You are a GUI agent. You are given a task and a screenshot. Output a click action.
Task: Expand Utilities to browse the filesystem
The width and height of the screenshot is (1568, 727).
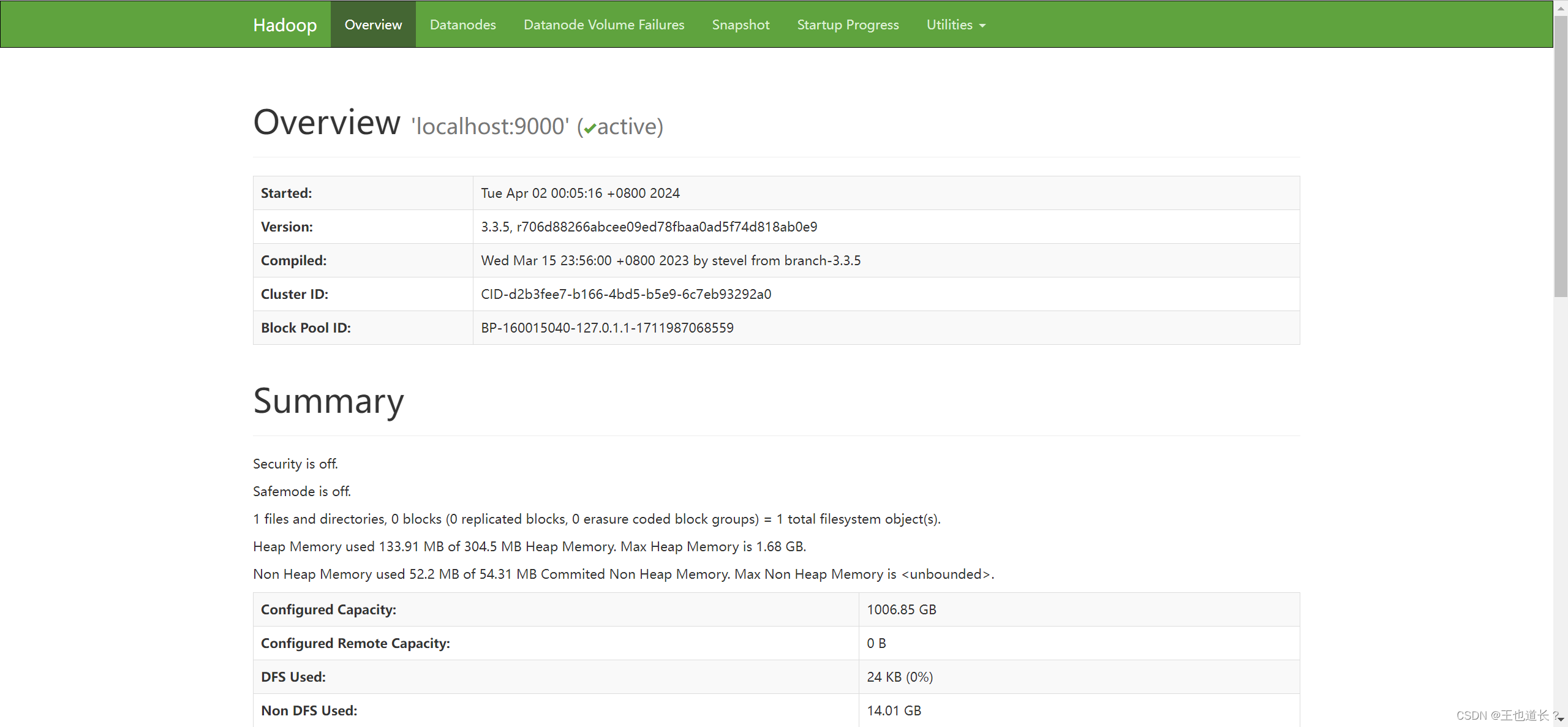pyautogui.click(x=951, y=24)
